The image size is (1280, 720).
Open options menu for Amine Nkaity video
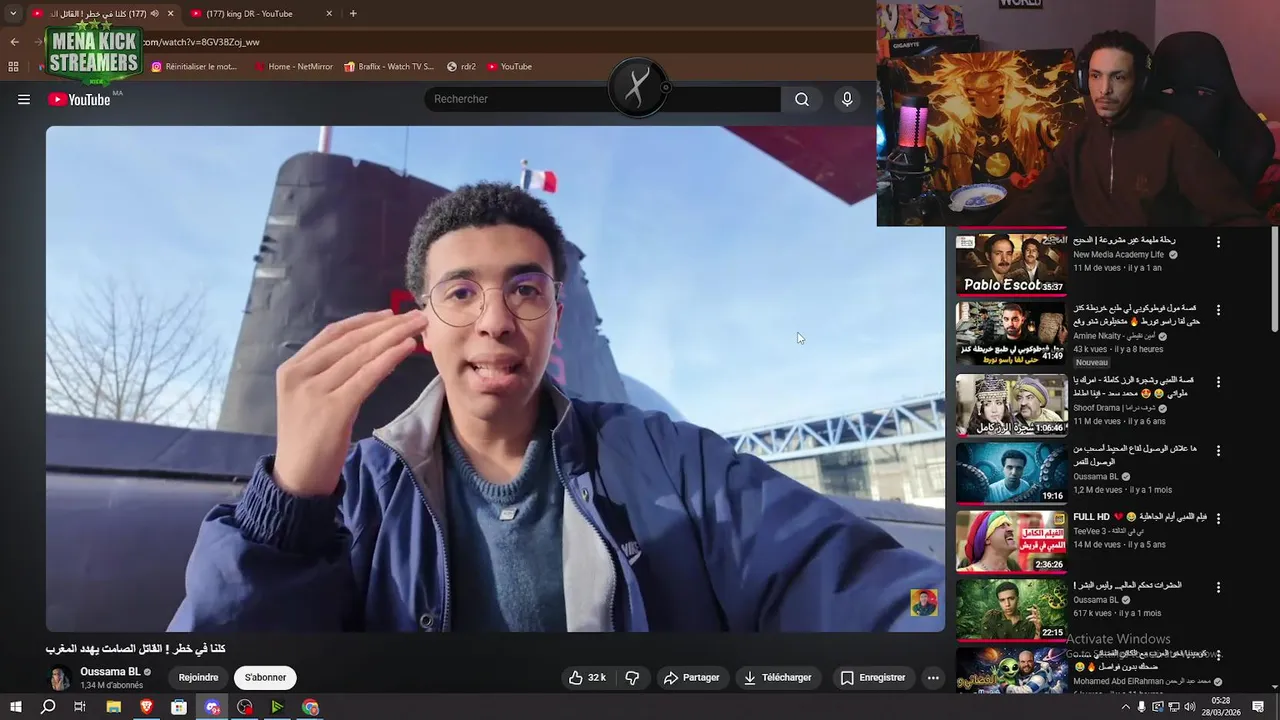pyautogui.click(x=1218, y=310)
